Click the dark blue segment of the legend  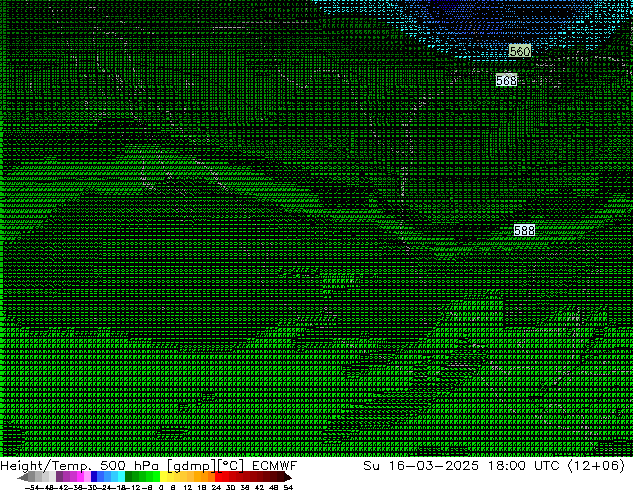point(94,477)
